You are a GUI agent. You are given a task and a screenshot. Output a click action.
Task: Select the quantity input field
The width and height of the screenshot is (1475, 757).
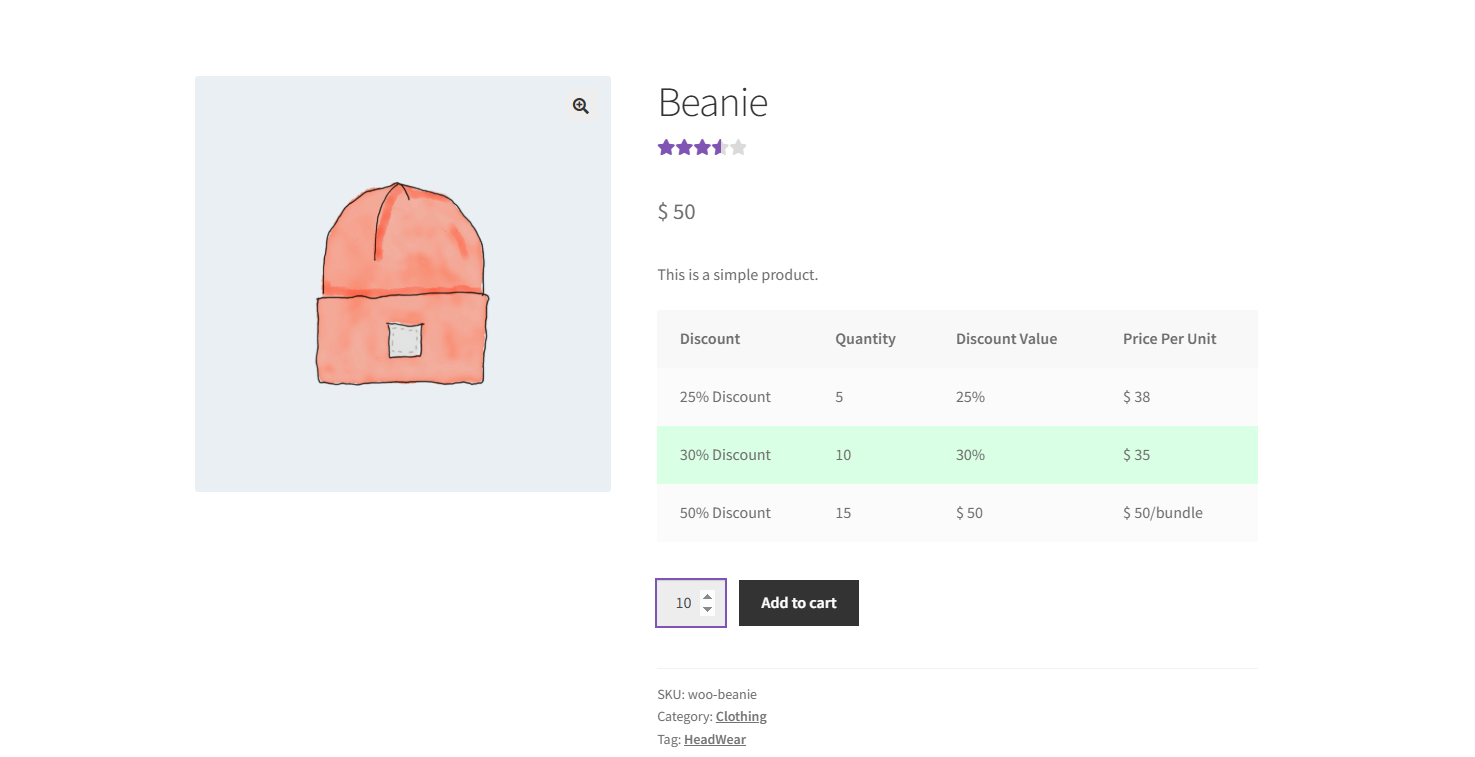coord(685,602)
